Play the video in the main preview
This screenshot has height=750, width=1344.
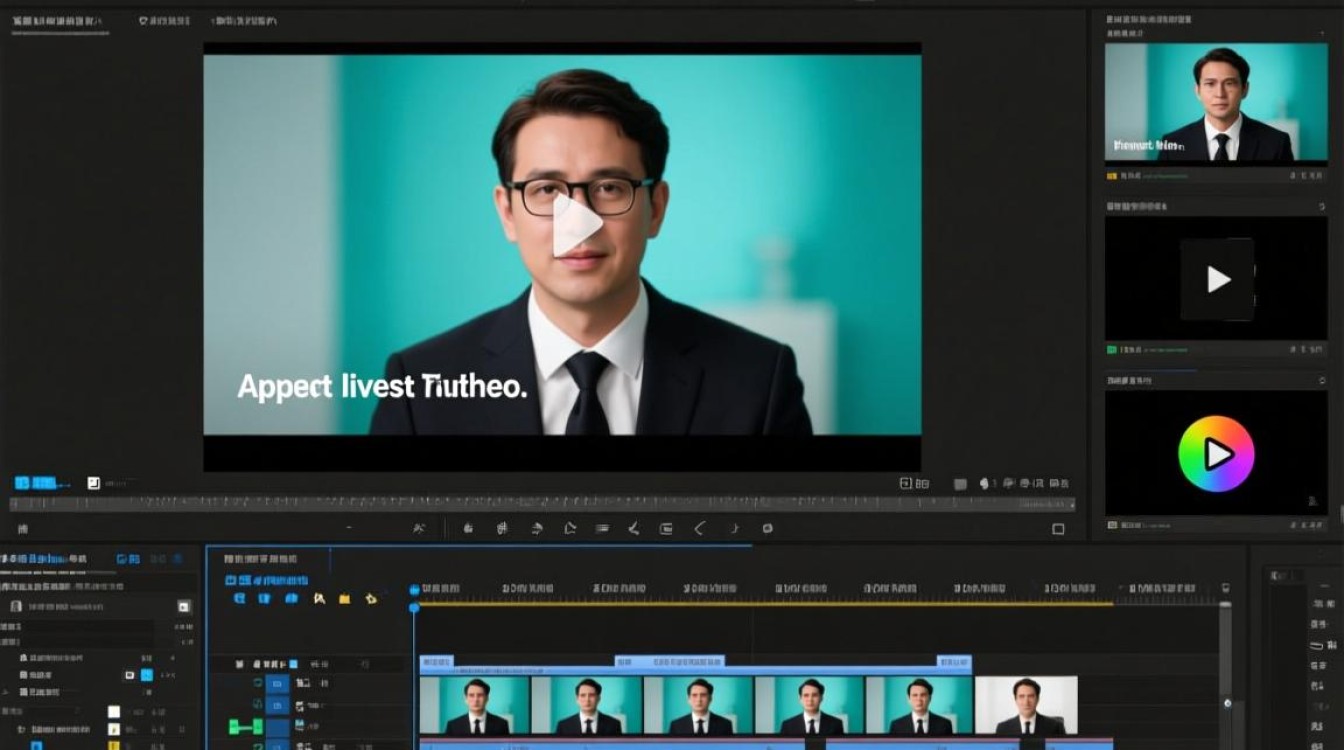coord(577,225)
